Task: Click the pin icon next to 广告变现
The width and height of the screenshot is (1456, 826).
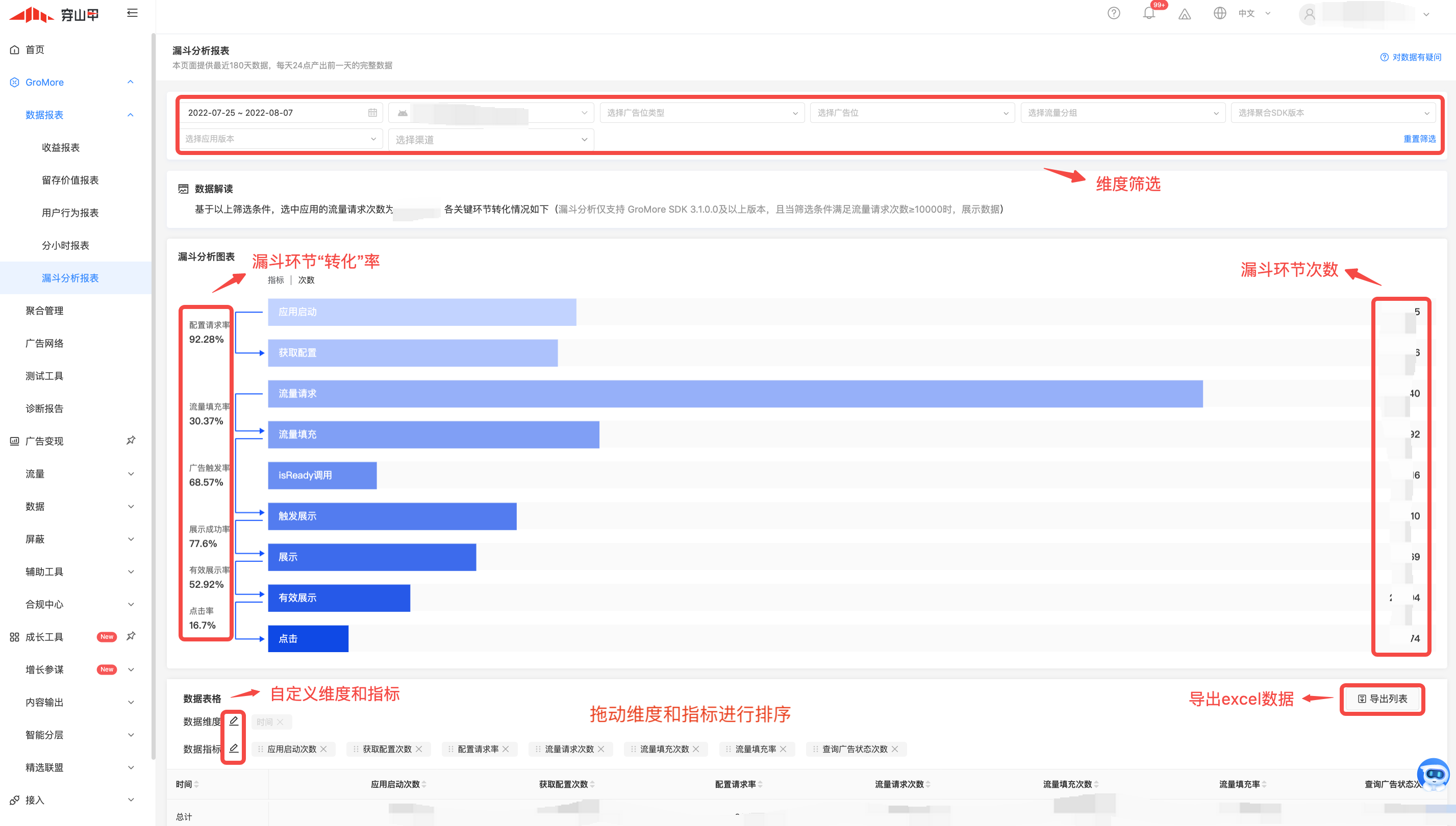Action: point(131,440)
